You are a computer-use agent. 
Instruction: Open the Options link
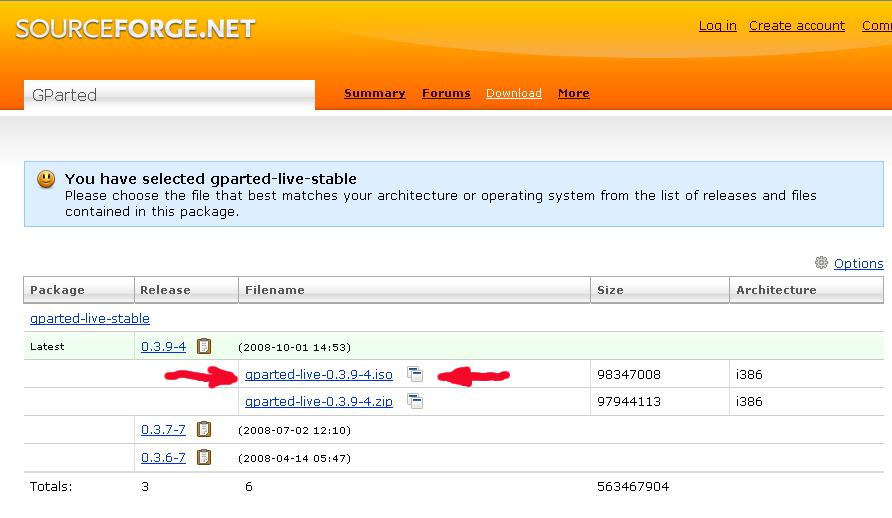[858, 263]
